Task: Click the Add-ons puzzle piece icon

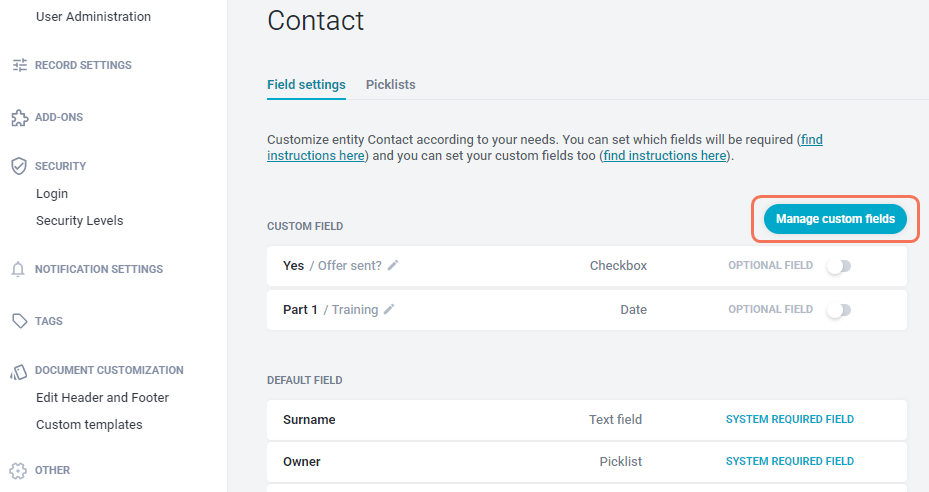Action: click(x=20, y=117)
